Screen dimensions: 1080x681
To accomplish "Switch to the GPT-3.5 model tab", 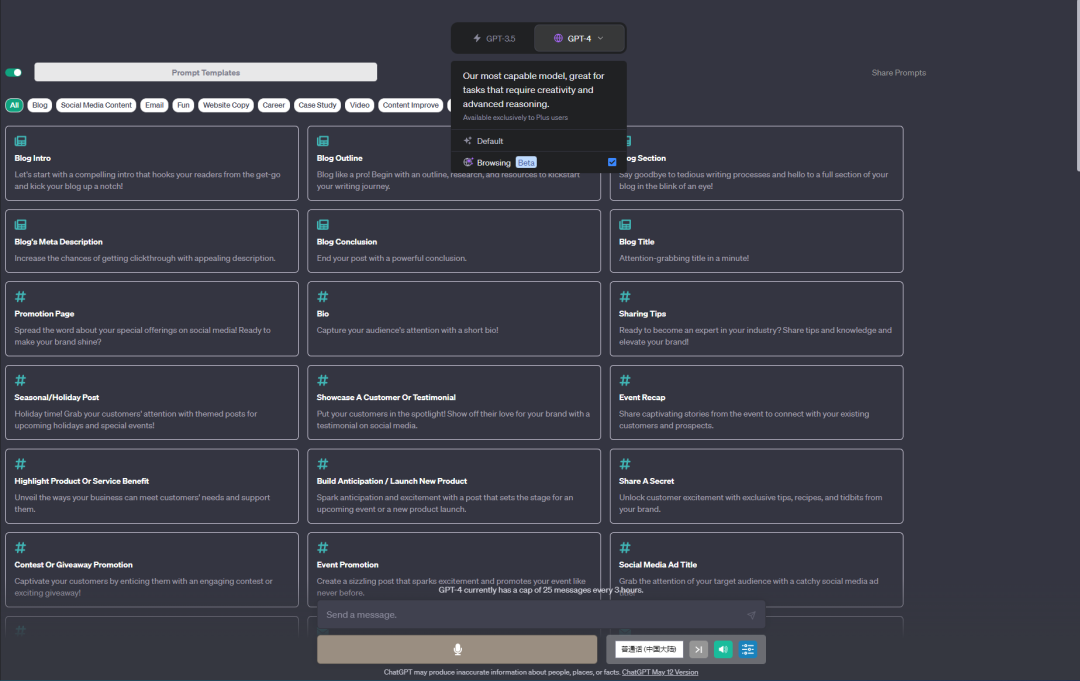I will point(494,38).
